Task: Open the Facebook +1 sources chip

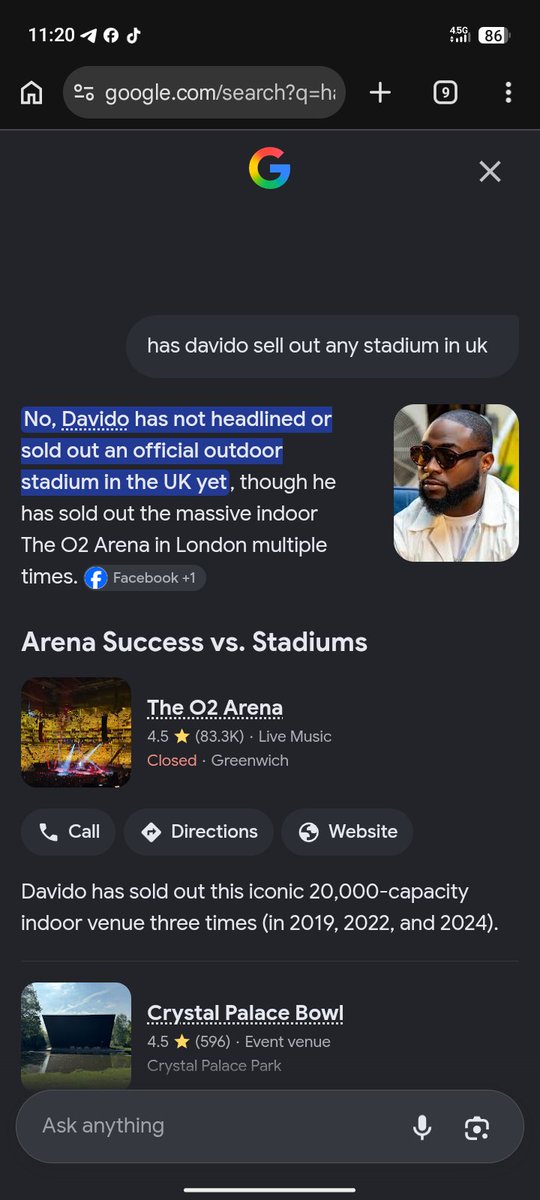Action: (x=145, y=578)
